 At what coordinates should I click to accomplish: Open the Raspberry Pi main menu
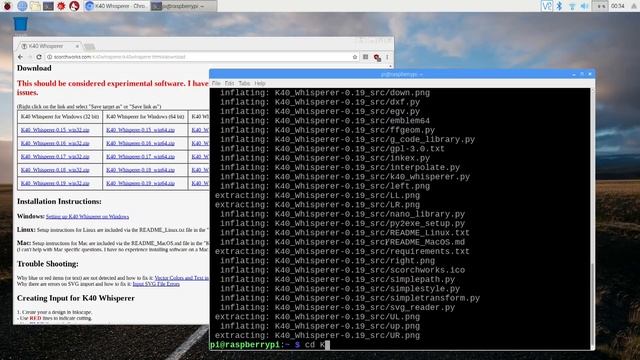7,6
